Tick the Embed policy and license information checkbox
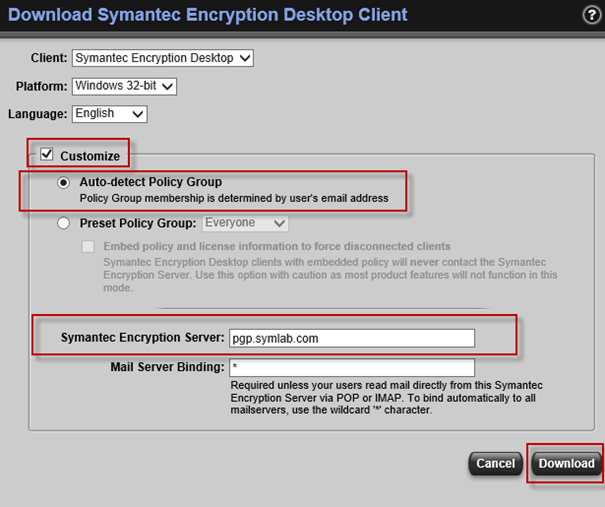Screen dimensions: 605x507 [x=89, y=246]
